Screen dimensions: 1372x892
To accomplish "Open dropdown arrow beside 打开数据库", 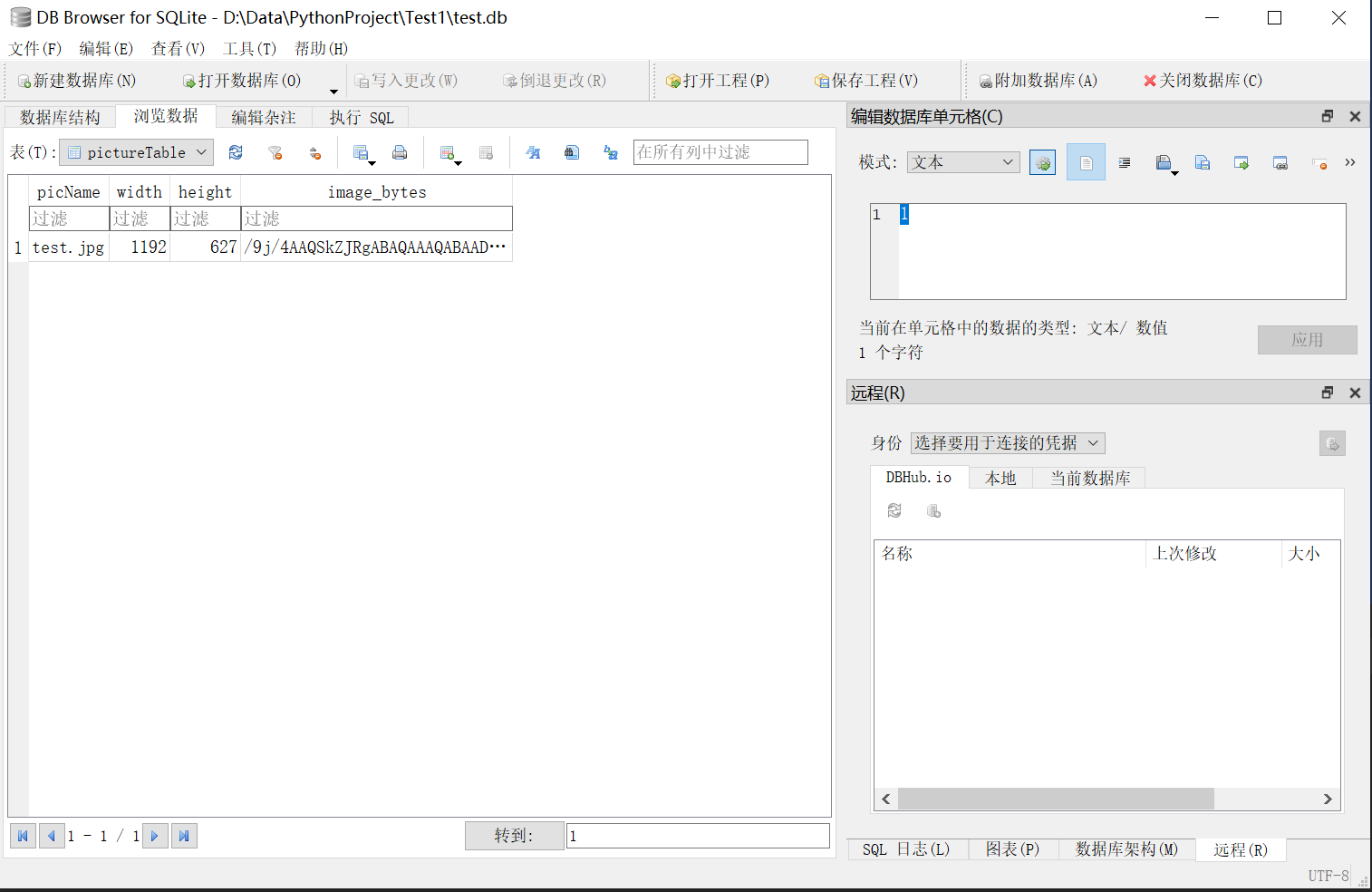I will click(333, 91).
